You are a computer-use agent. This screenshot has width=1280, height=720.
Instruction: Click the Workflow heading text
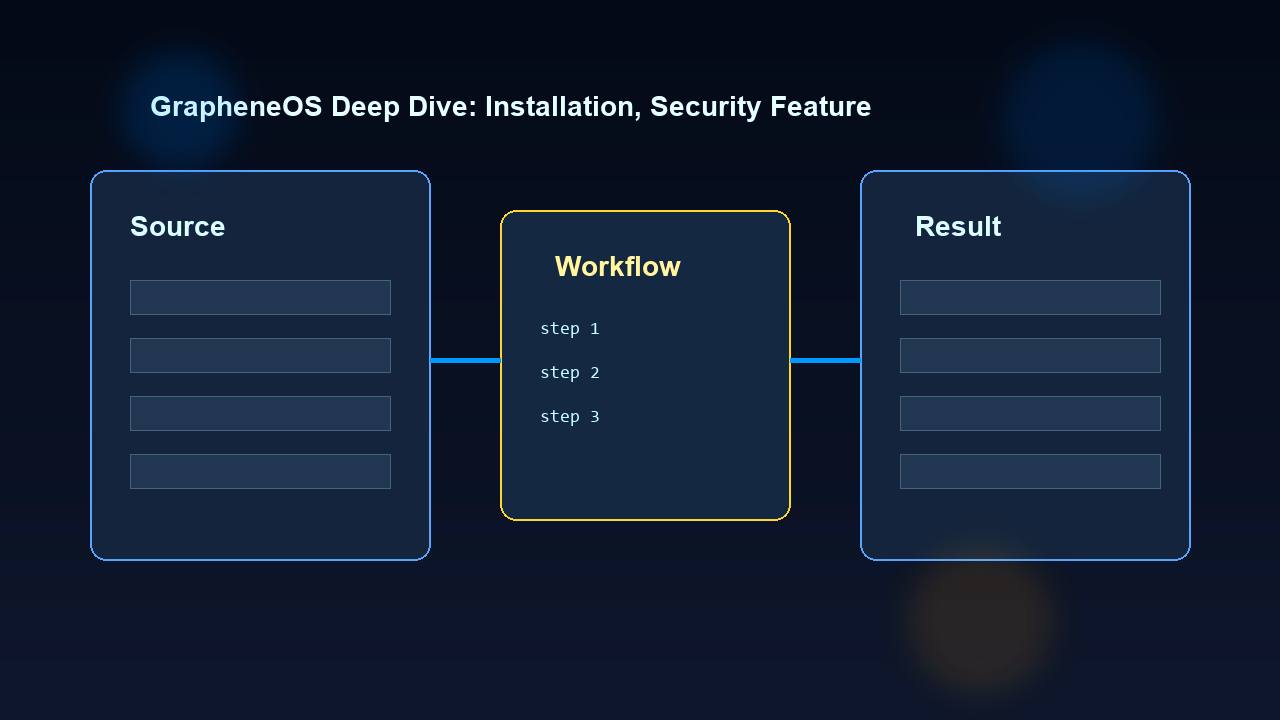(x=617, y=266)
